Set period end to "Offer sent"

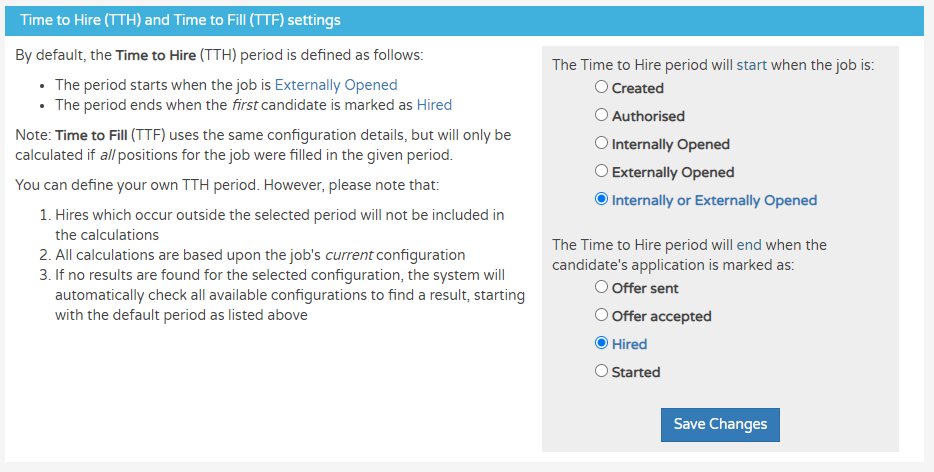(601, 287)
